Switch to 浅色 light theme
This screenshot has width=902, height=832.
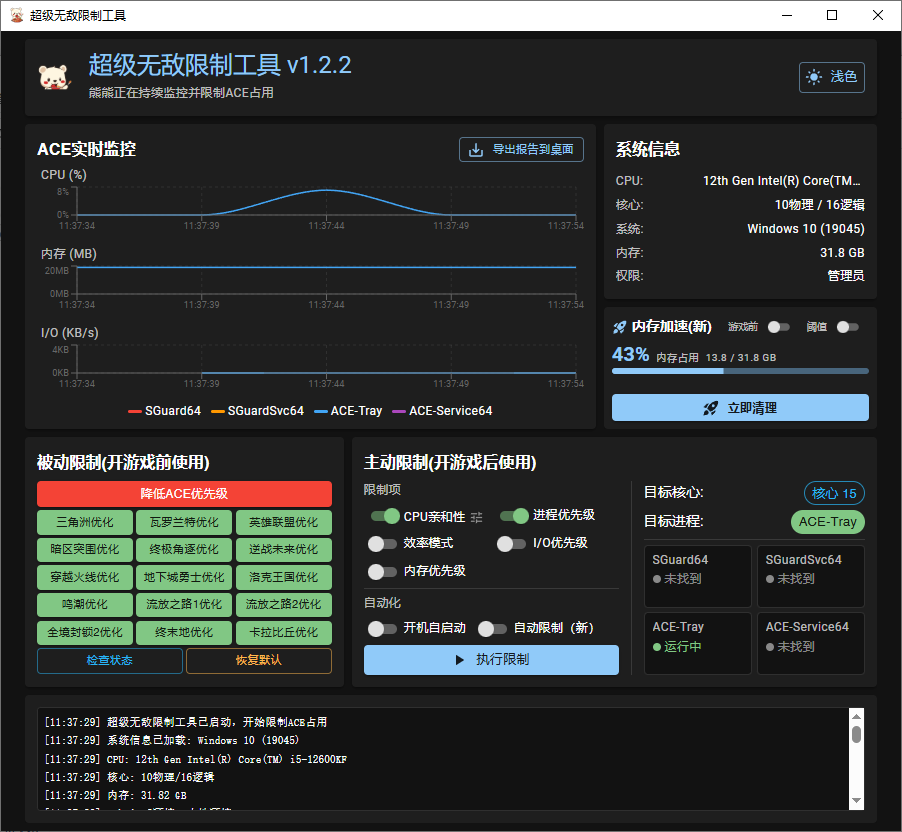tap(831, 77)
